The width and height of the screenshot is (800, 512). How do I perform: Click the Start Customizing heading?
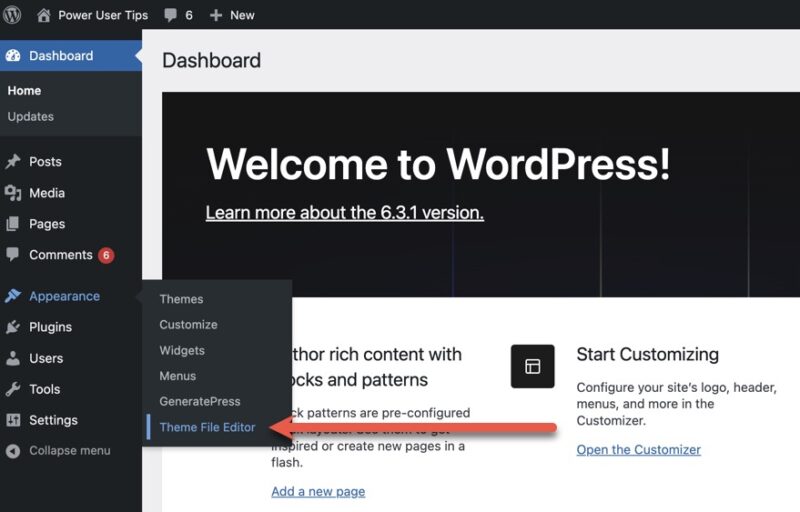647,354
